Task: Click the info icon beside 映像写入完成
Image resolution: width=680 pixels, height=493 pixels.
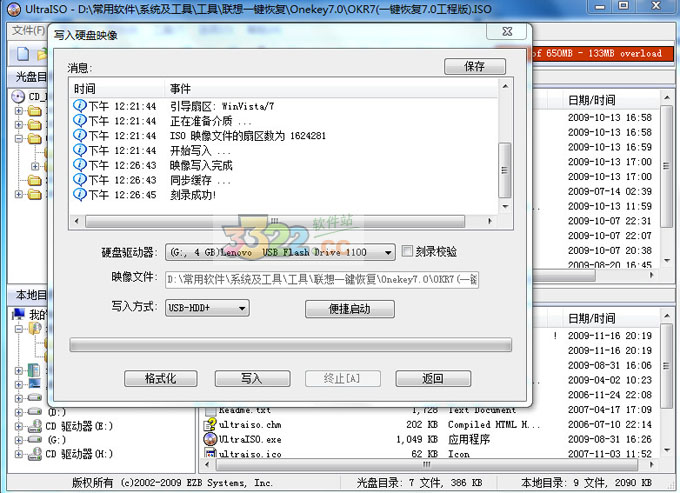Action: 80,165
